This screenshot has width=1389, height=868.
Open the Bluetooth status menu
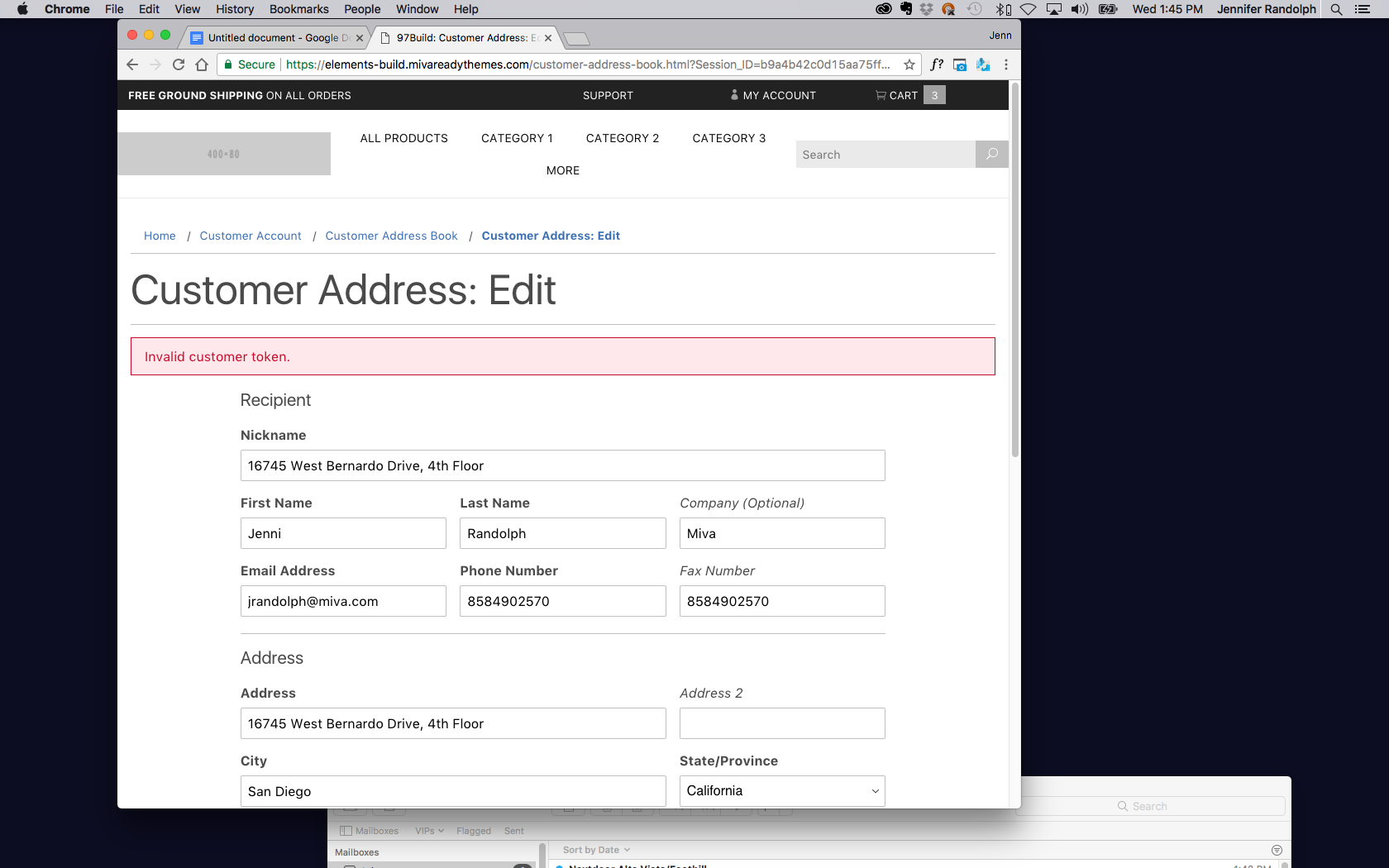coord(1003,9)
